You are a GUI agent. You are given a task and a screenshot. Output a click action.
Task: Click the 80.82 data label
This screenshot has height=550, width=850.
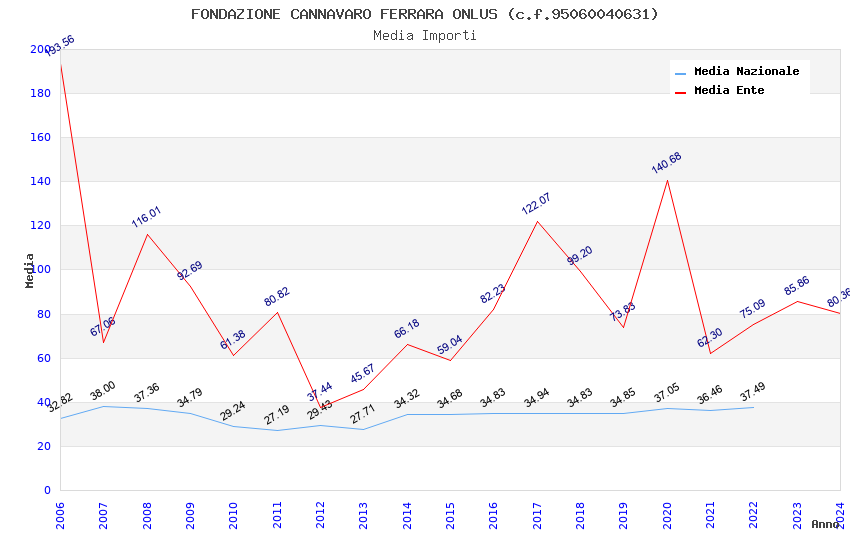pyautogui.click(x=277, y=296)
